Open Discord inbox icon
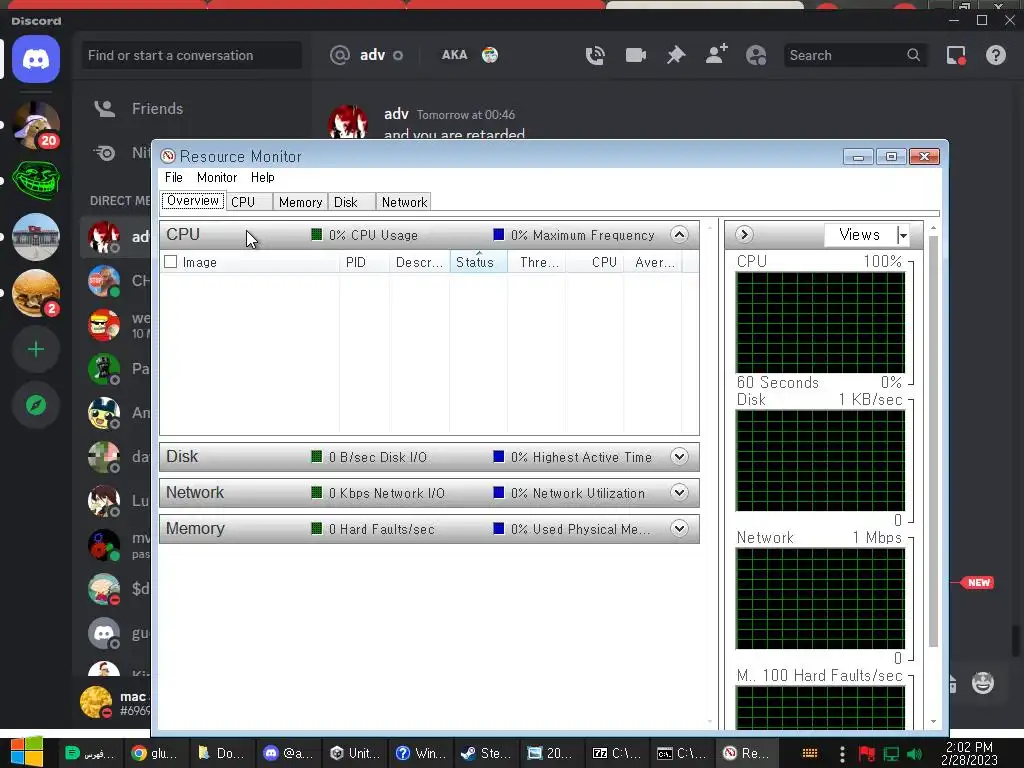1024x768 pixels. tap(956, 56)
